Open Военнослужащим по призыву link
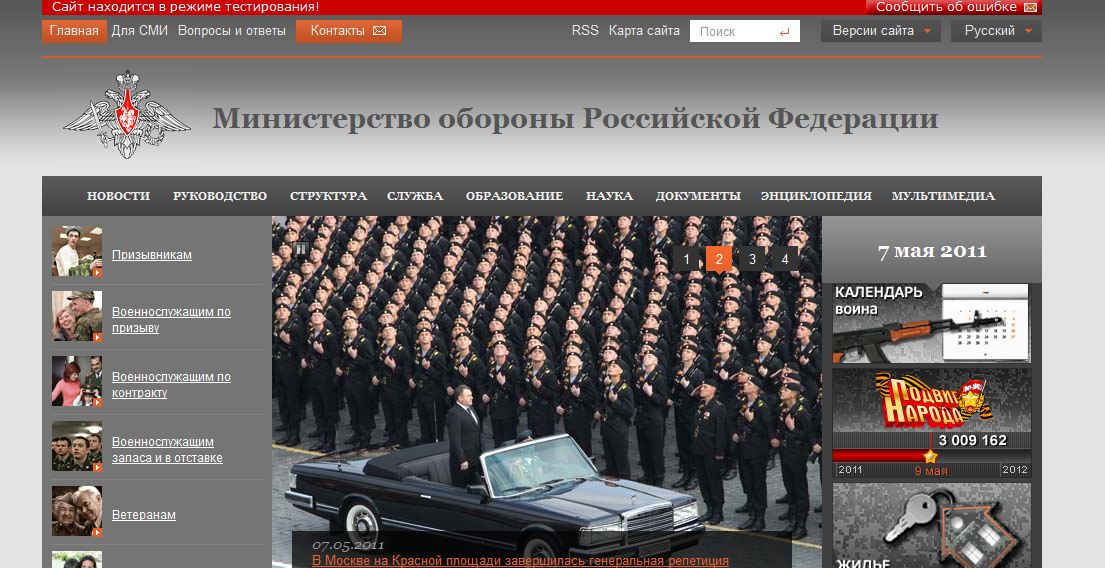Screen dimensions: 1105x568 tap(171, 319)
